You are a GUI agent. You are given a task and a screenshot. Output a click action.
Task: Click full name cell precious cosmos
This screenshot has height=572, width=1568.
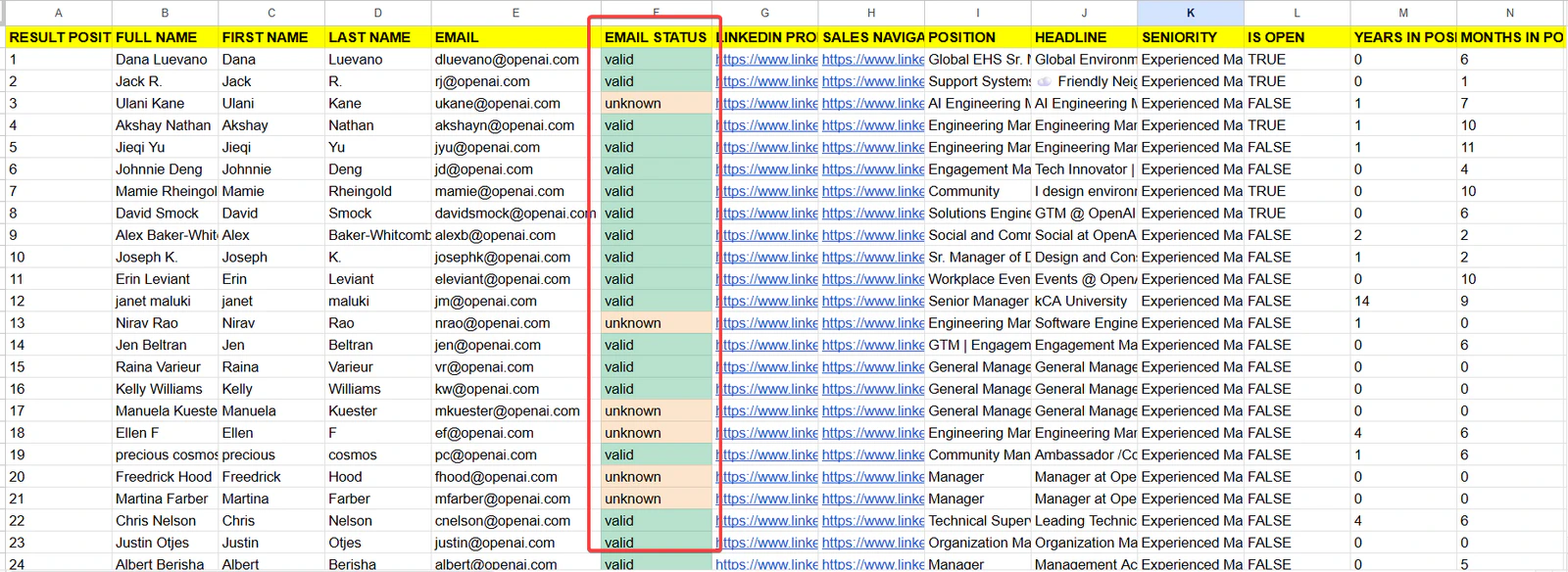165,455
